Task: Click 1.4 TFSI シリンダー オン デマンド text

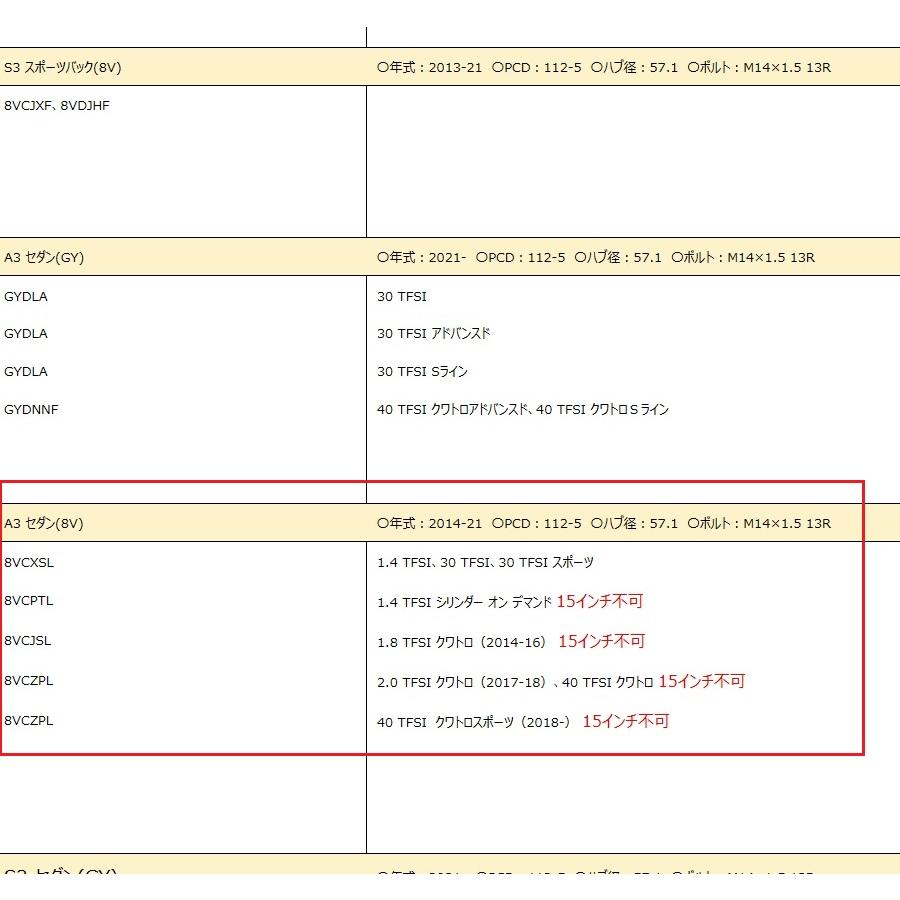Action: (x=464, y=602)
